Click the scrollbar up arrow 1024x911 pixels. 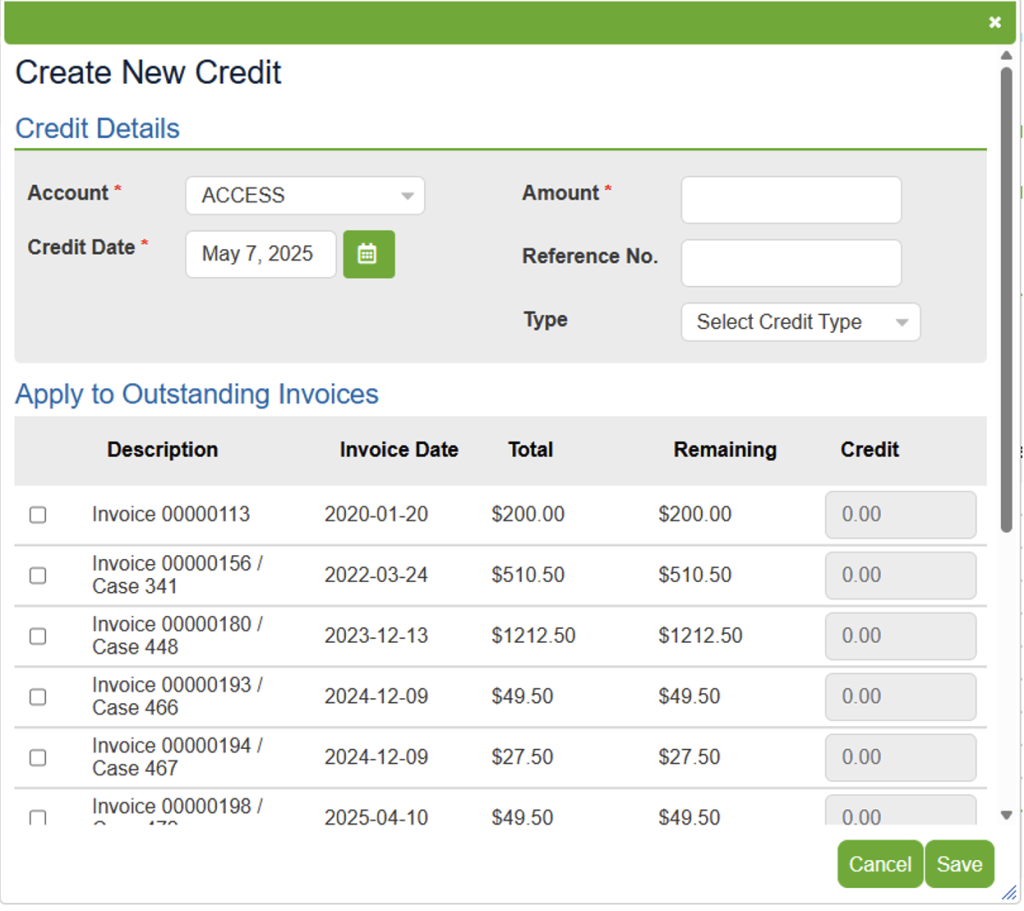[1006, 56]
